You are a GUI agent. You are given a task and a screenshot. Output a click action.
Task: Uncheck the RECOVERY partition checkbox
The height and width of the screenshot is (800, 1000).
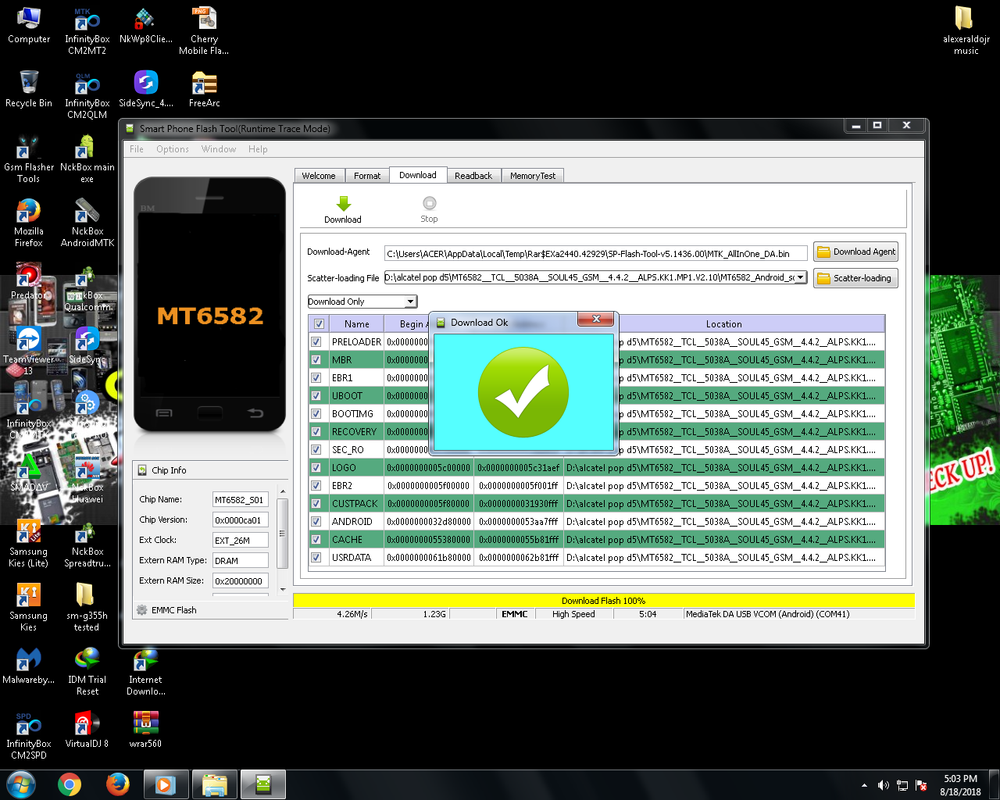[x=316, y=431]
